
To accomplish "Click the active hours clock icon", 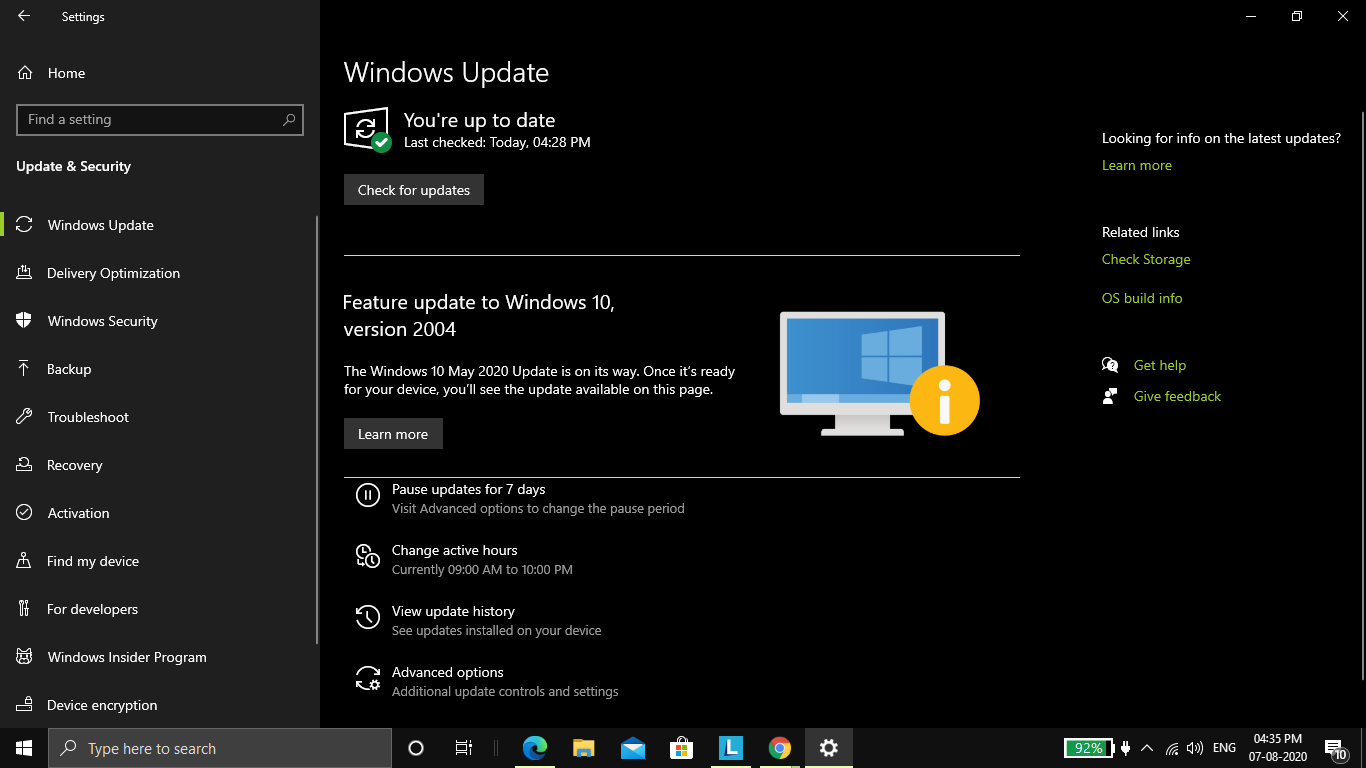I will [368, 556].
